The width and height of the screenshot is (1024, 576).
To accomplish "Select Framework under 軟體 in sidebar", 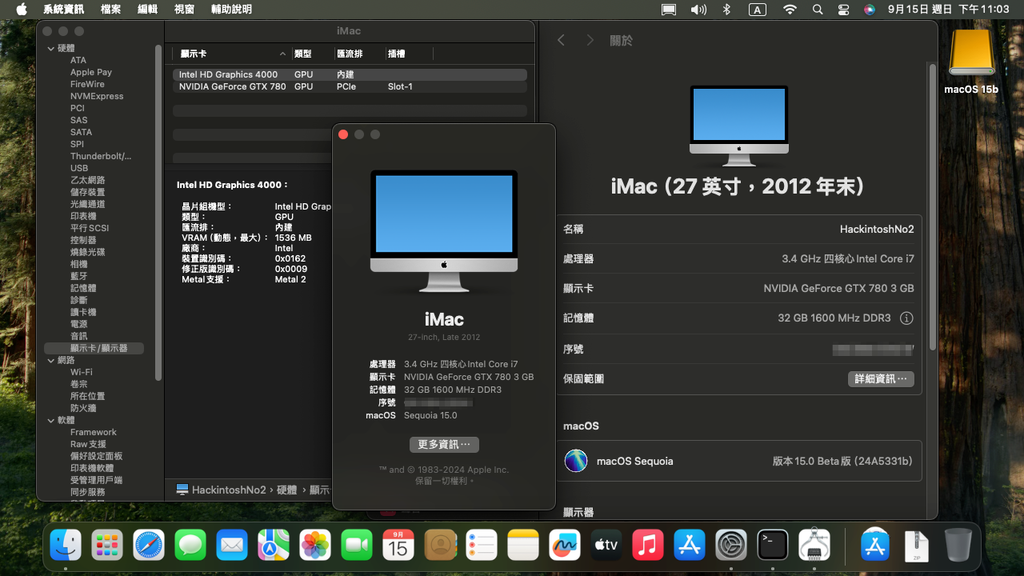I will pos(93,432).
